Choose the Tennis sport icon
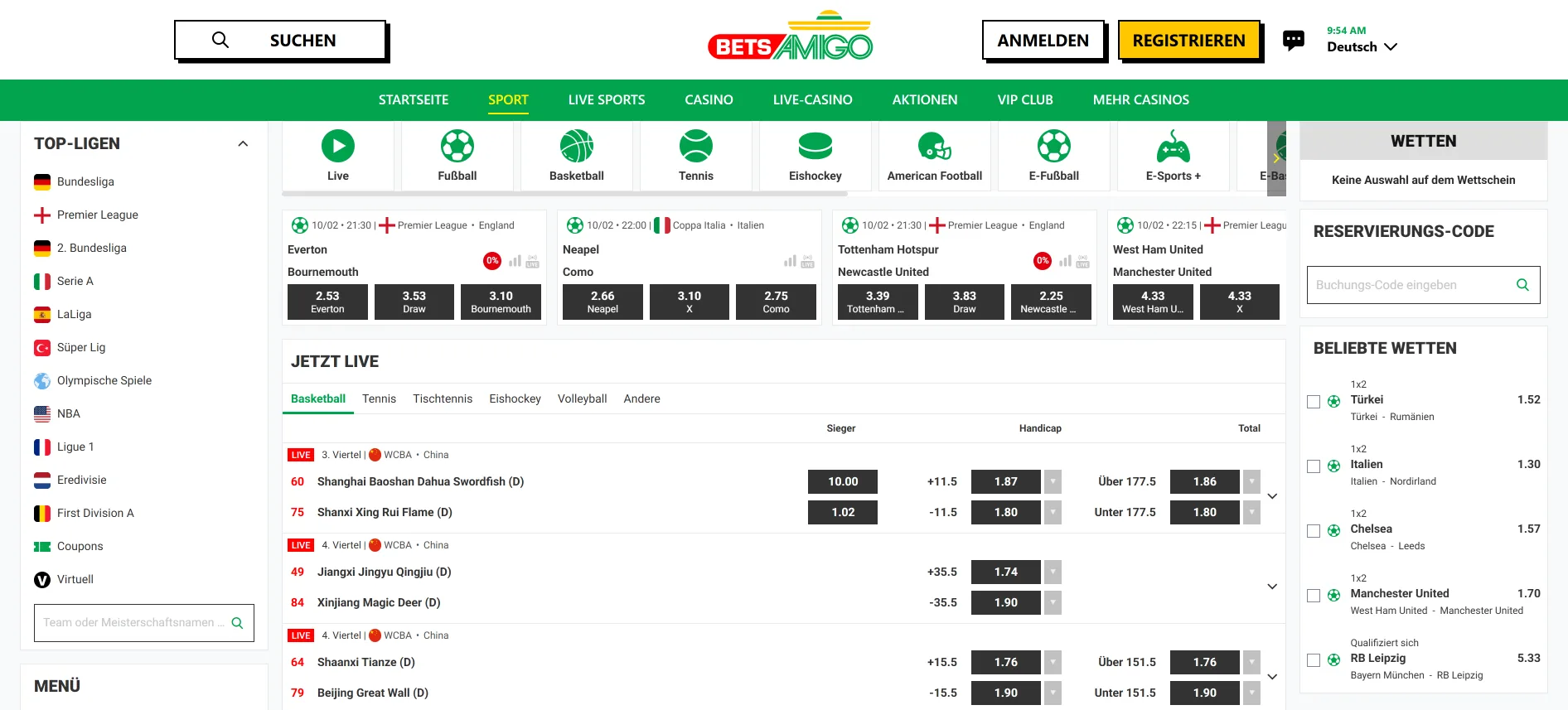 pos(696,146)
